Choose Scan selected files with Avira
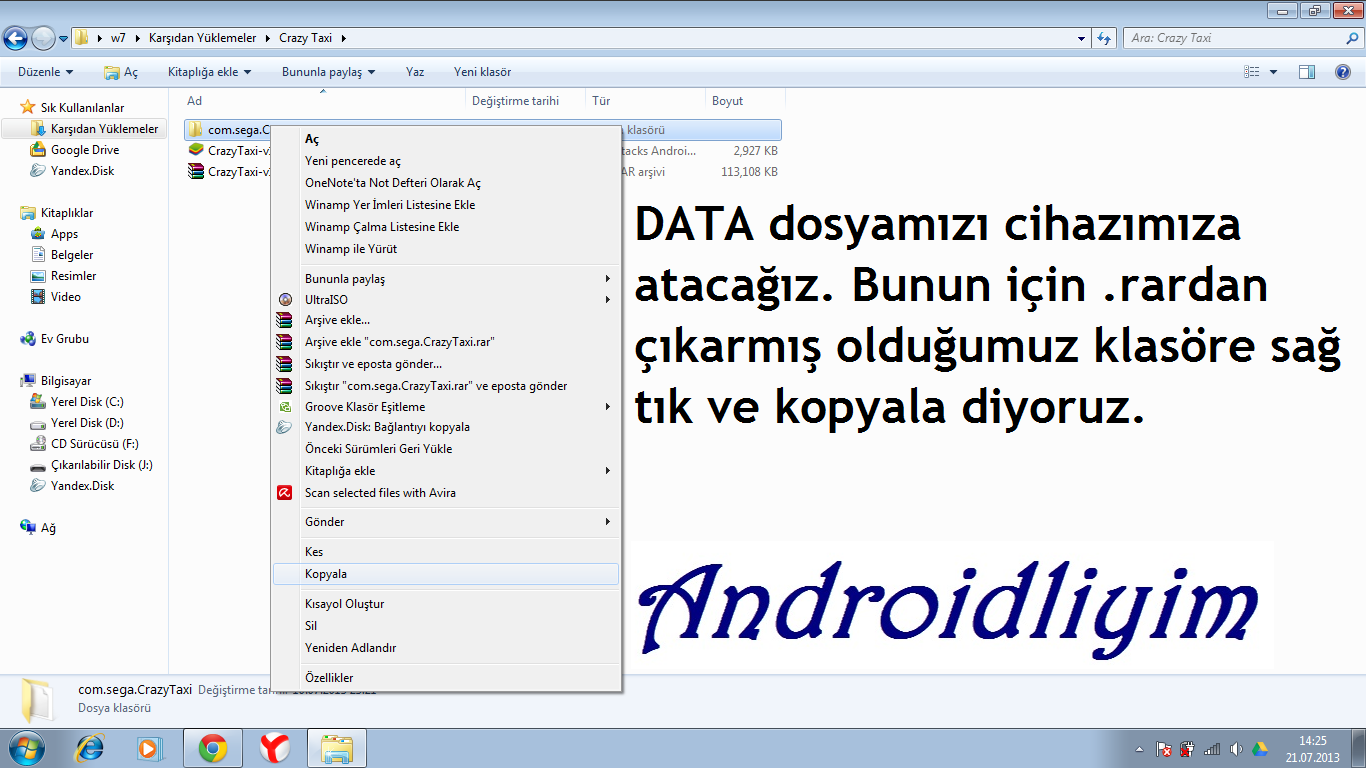 click(446, 493)
